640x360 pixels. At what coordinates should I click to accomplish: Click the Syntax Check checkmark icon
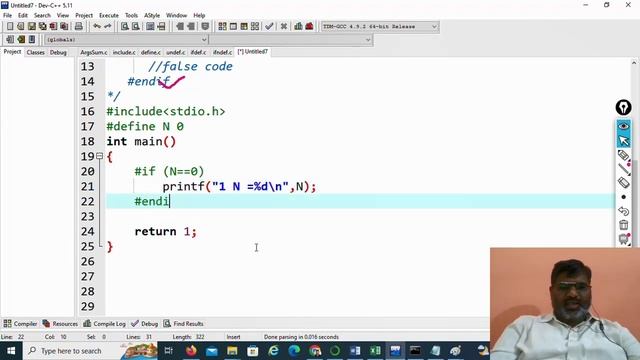(269, 27)
